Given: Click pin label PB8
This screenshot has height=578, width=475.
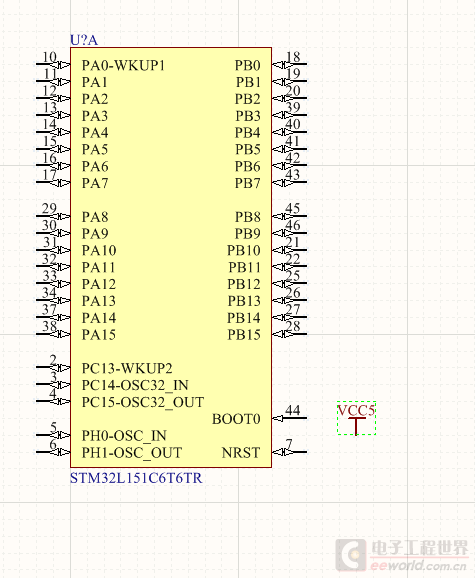Looking at the screenshot, I should (x=248, y=217).
